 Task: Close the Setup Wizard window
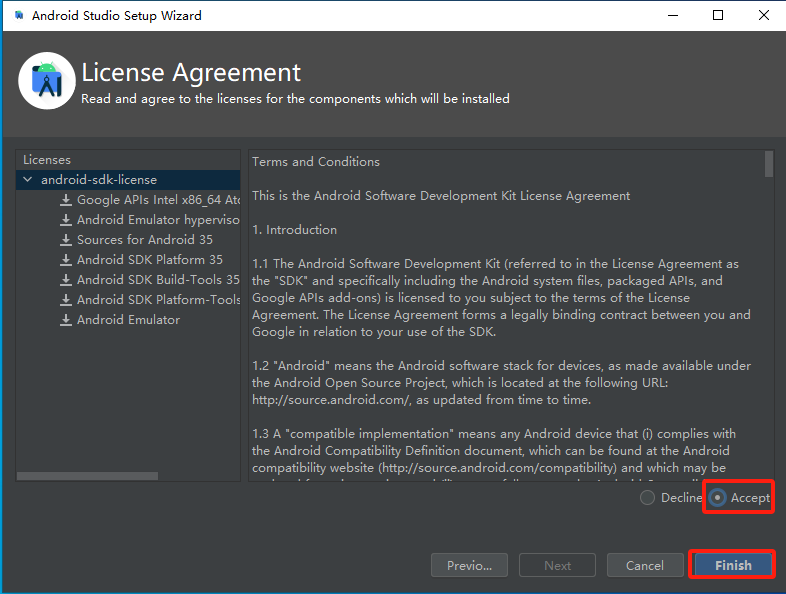click(x=763, y=16)
